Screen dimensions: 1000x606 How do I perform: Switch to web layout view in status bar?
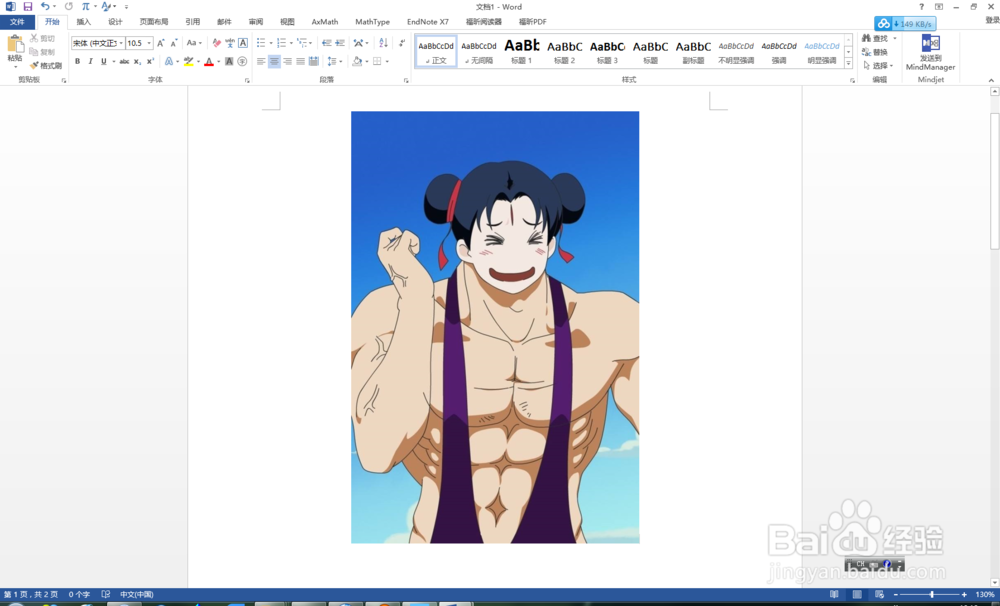point(879,594)
